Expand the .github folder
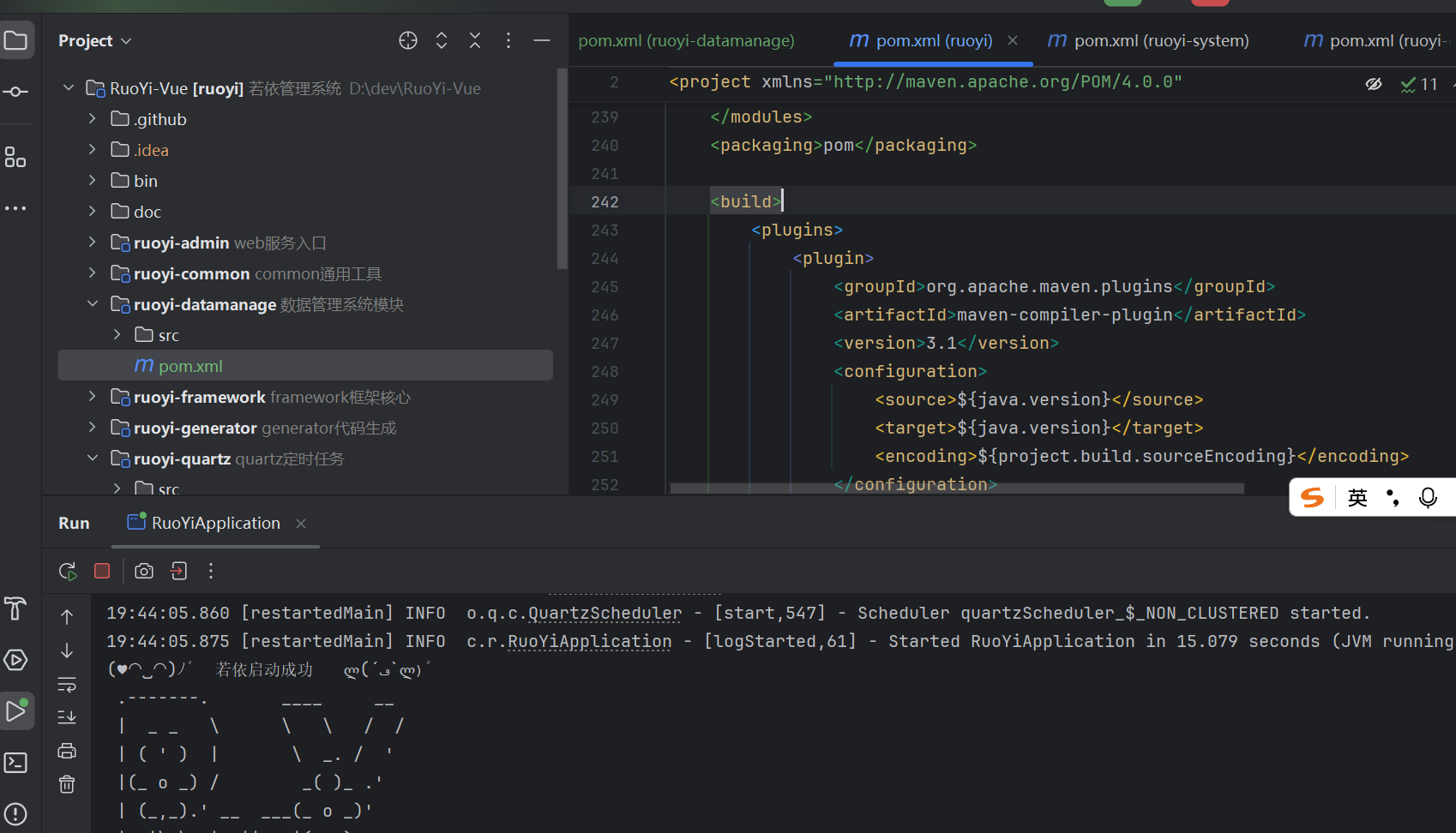Viewport: 1456px width, 833px height. [x=93, y=119]
